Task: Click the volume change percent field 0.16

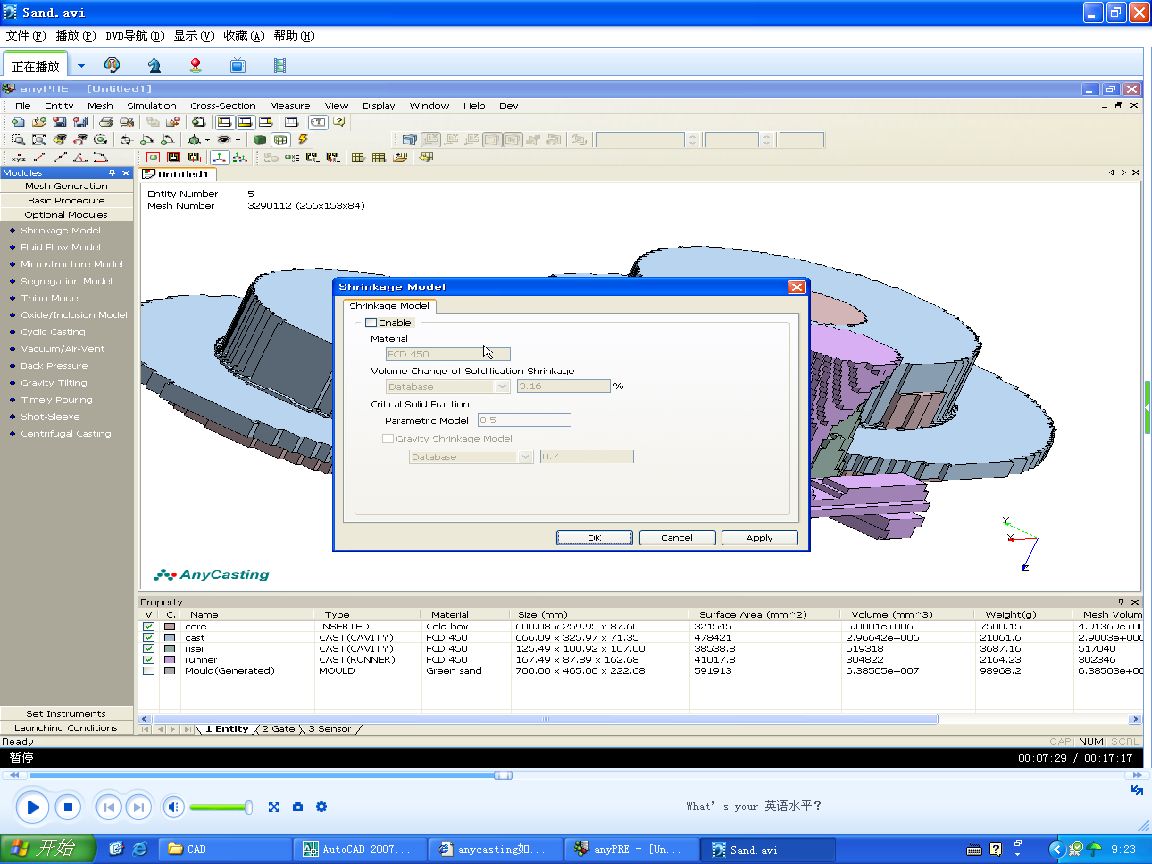Action: point(564,386)
